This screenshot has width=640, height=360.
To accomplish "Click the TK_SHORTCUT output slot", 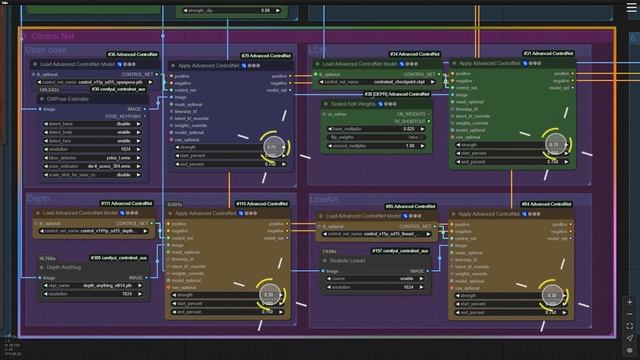I will point(429,122).
